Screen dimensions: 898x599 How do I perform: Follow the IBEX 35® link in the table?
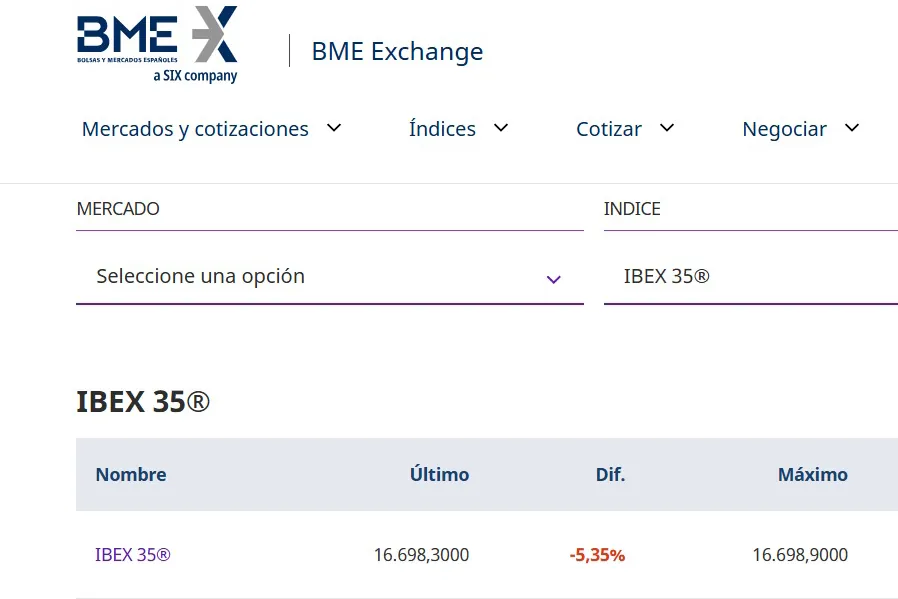point(132,554)
